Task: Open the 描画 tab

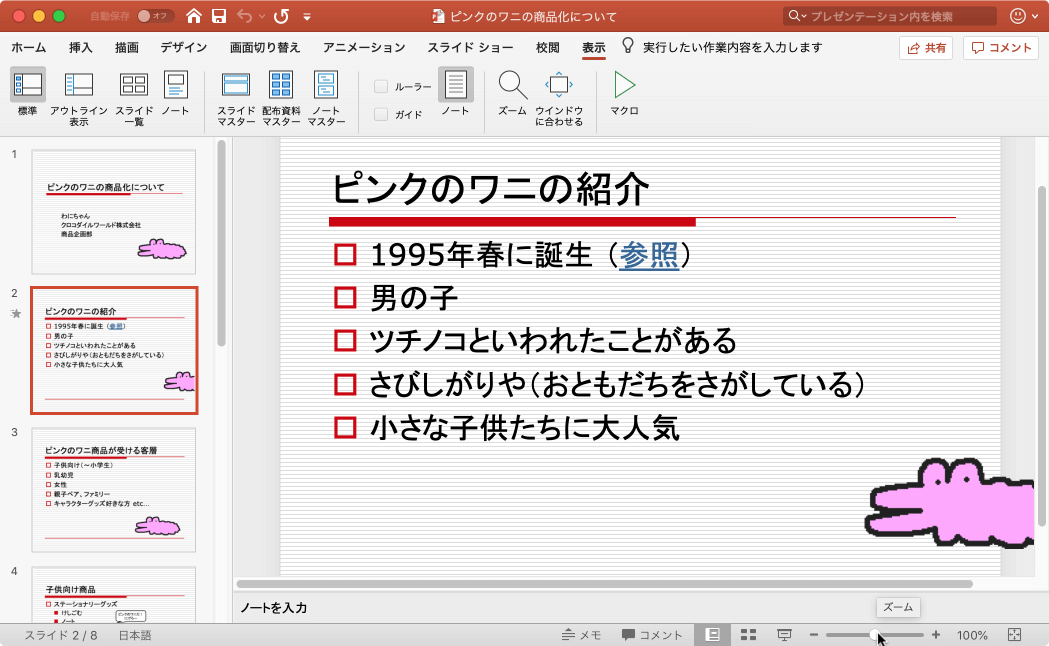Action: [126, 47]
